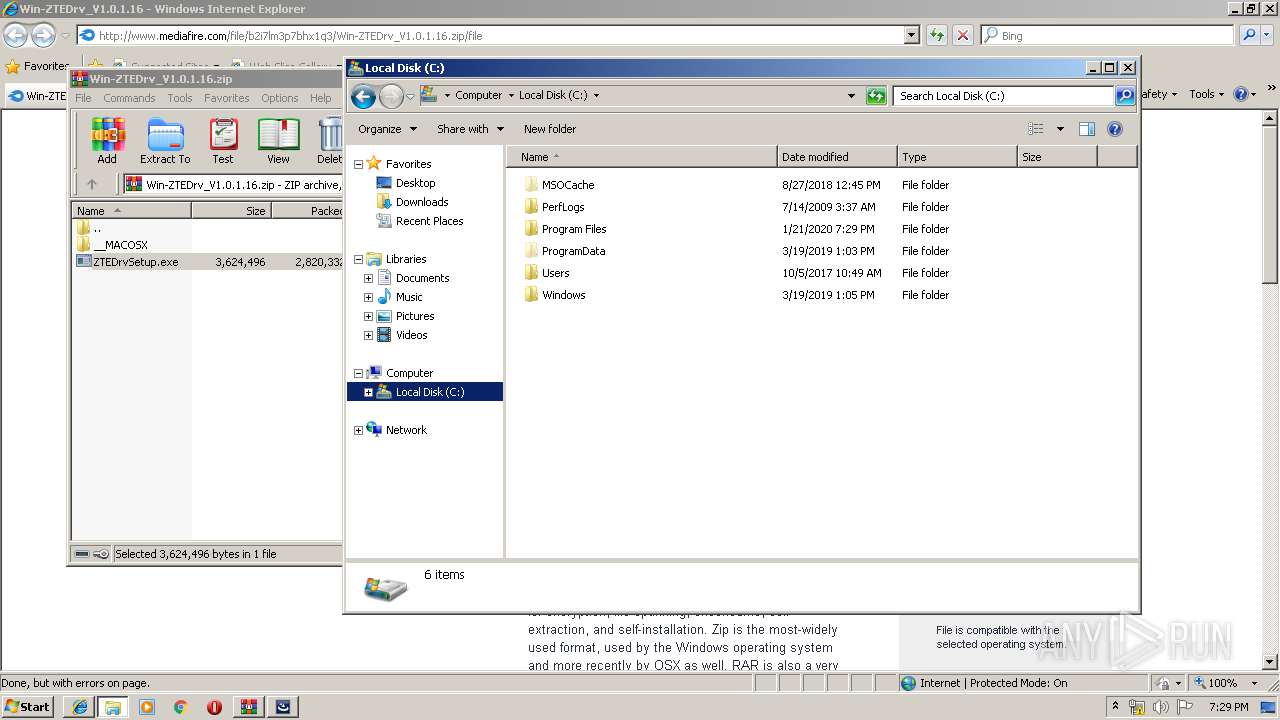Open the Share with dropdown
The width and height of the screenshot is (1280, 720).
(x=470, y=129)
